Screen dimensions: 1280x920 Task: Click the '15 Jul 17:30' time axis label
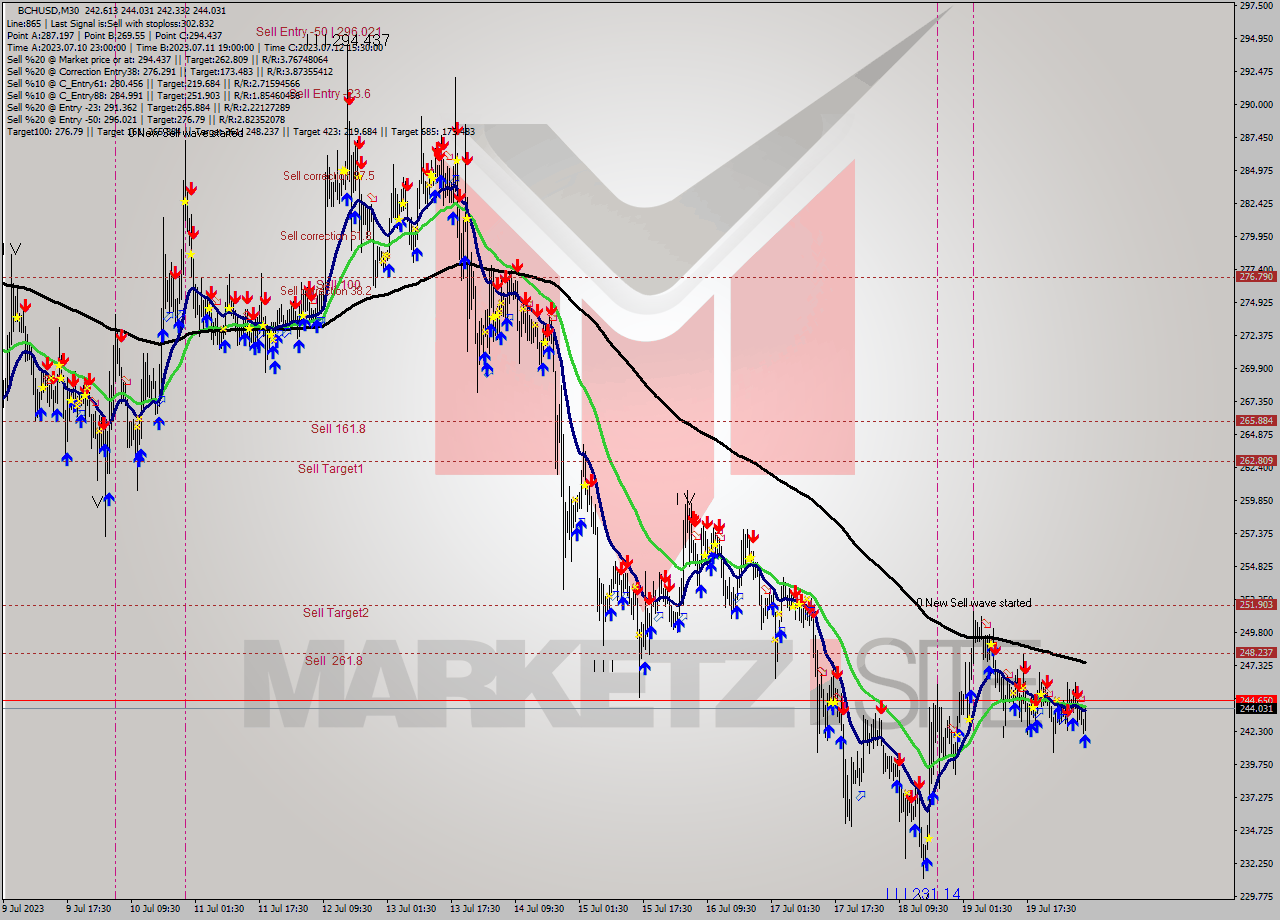[667, 909]
